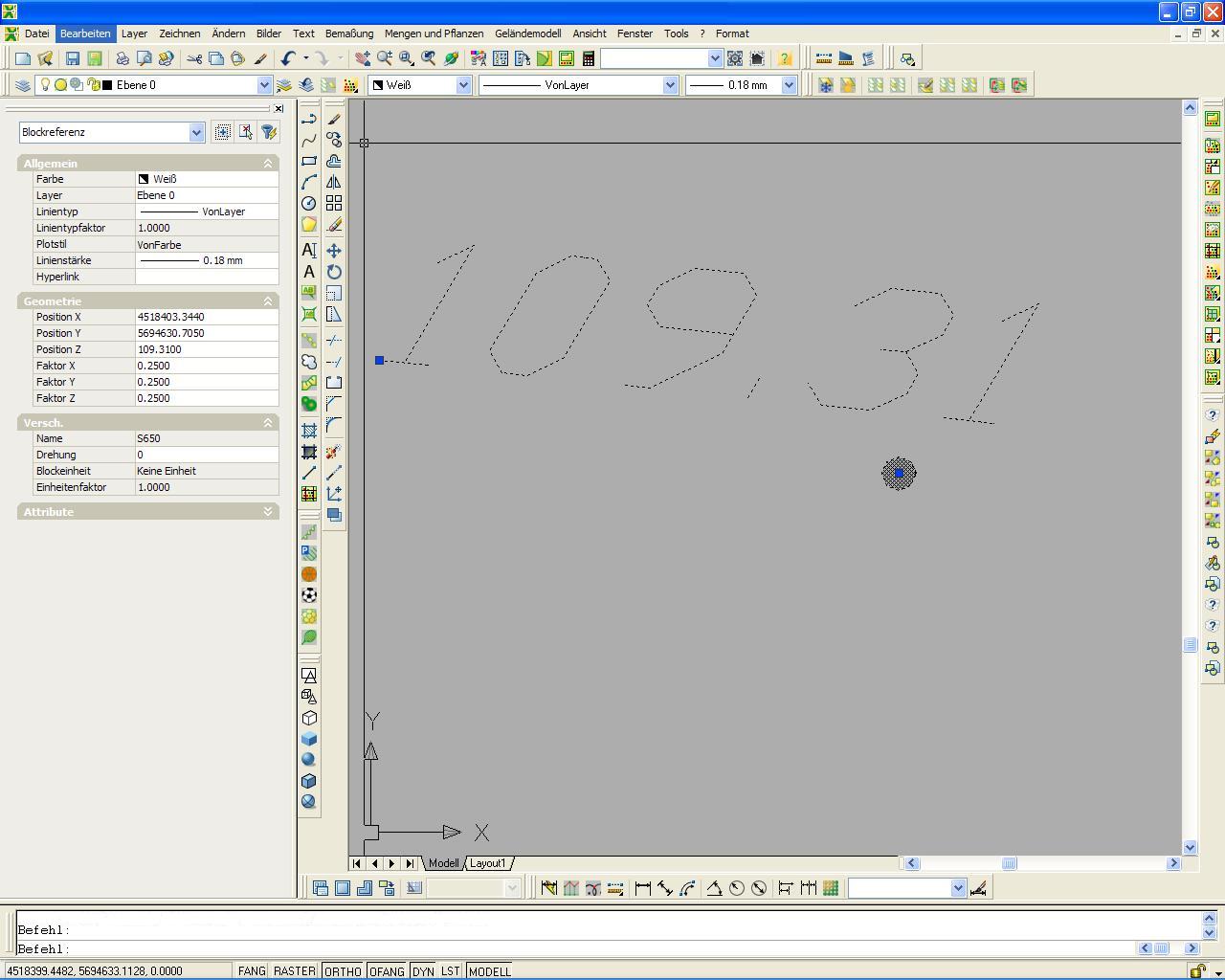Click the Print icon in toolbar
The width and height of the screenshot is (1225, 980).
(122, 58)
